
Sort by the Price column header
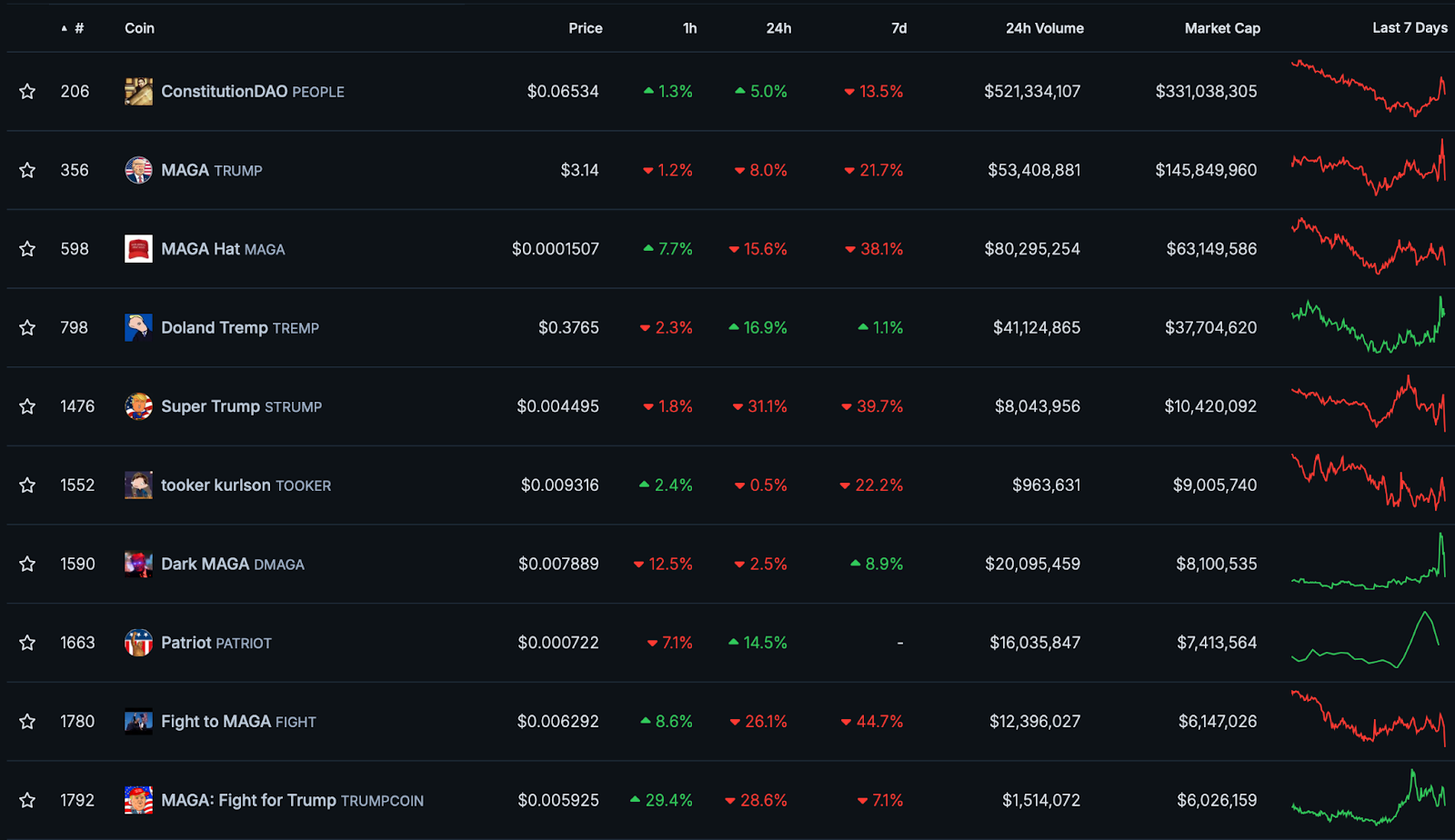click(586, 28)
